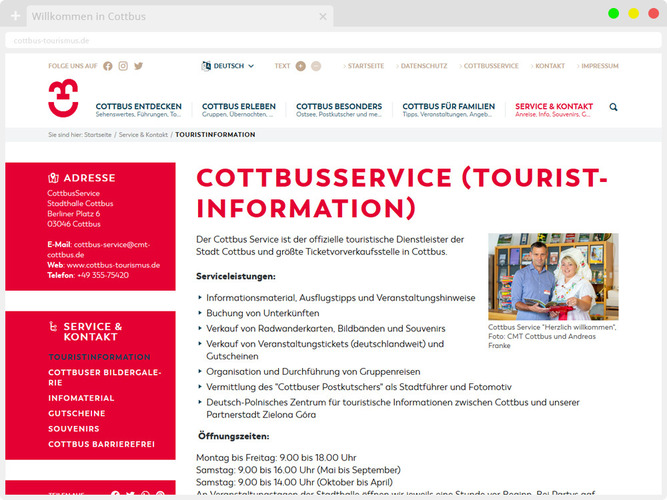
Task: Close the Willkommen in Cottbus tab
Action: (x=323, y=17)
